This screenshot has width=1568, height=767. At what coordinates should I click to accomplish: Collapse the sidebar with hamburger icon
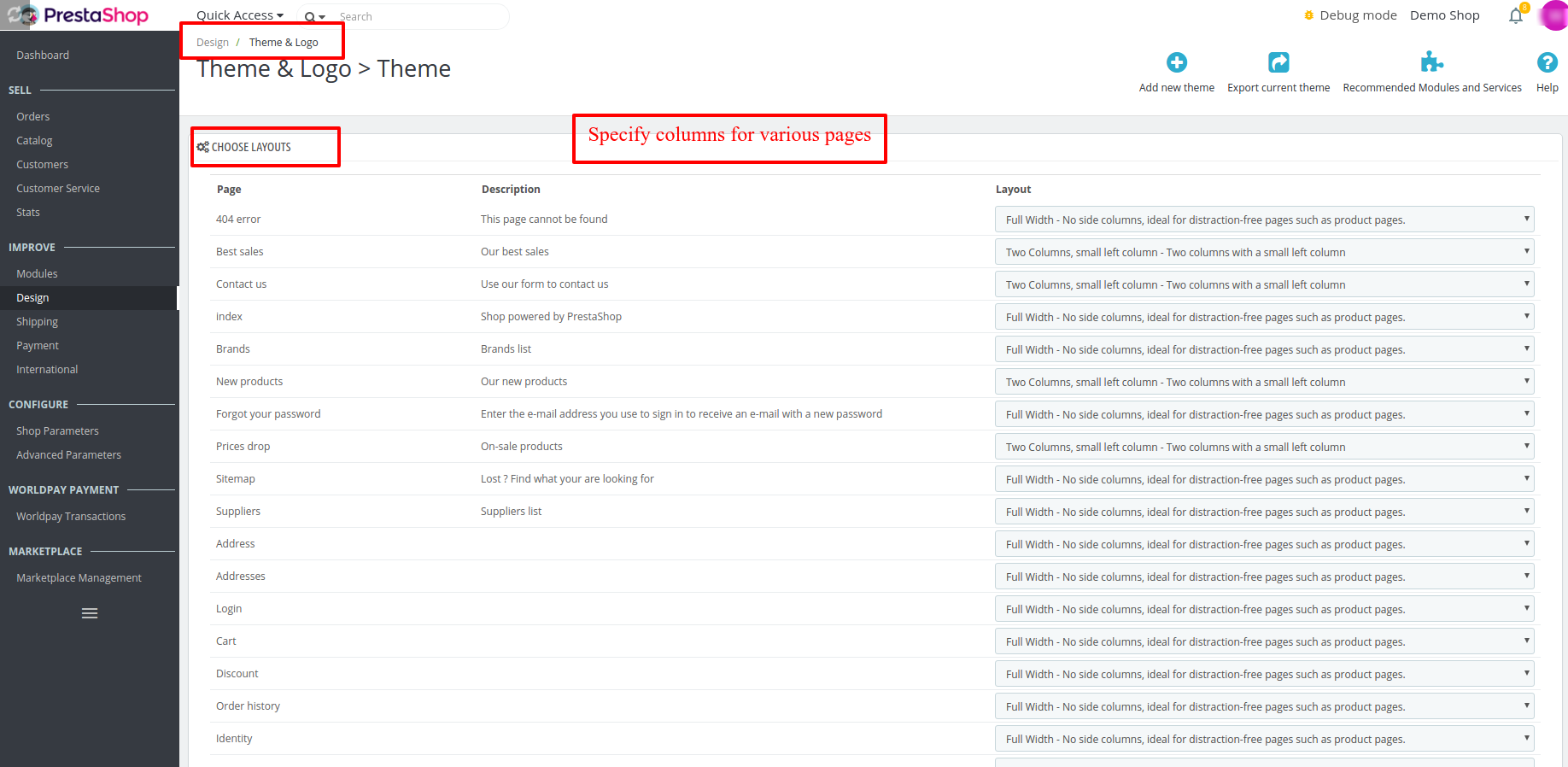click(x=90, y=613)
